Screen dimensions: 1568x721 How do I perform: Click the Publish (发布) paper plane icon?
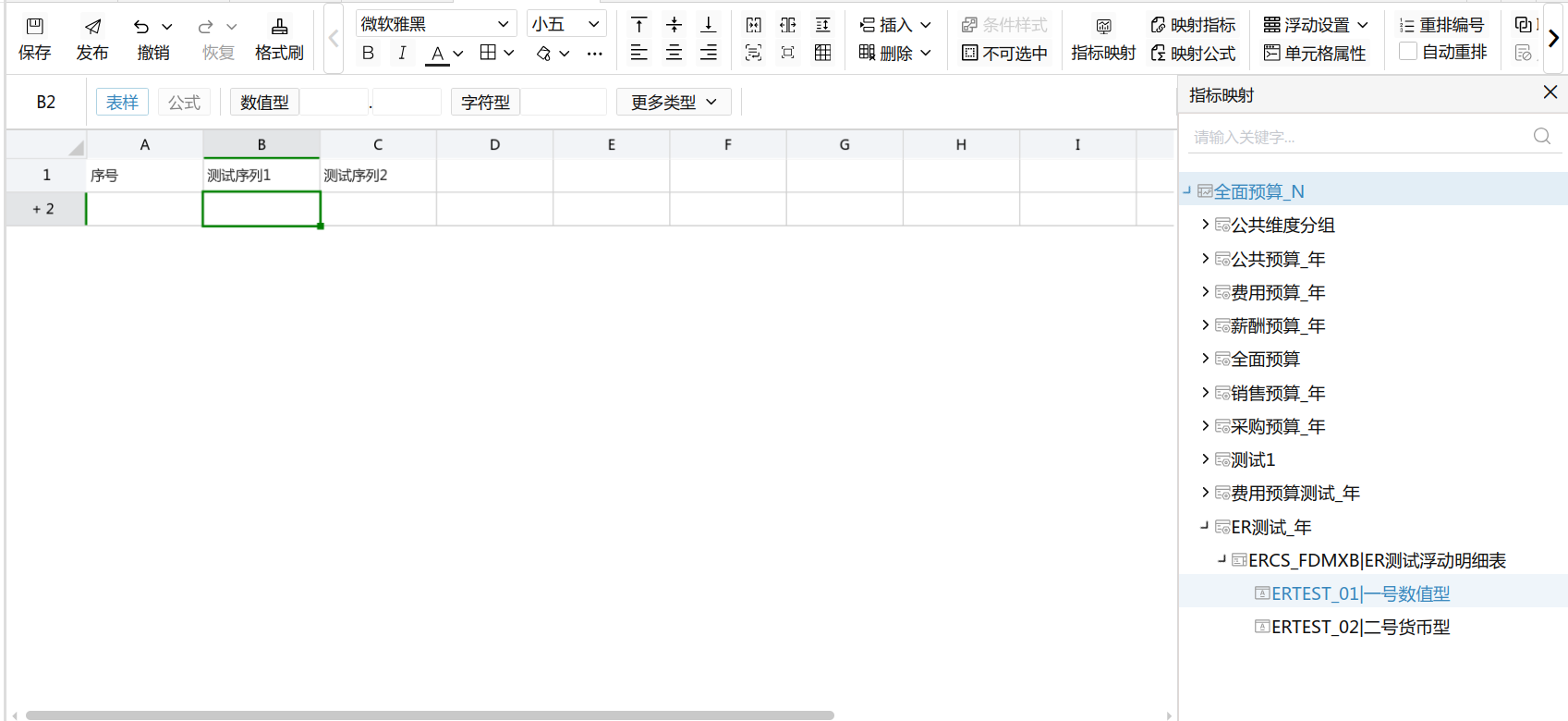(x=92, y=27)
